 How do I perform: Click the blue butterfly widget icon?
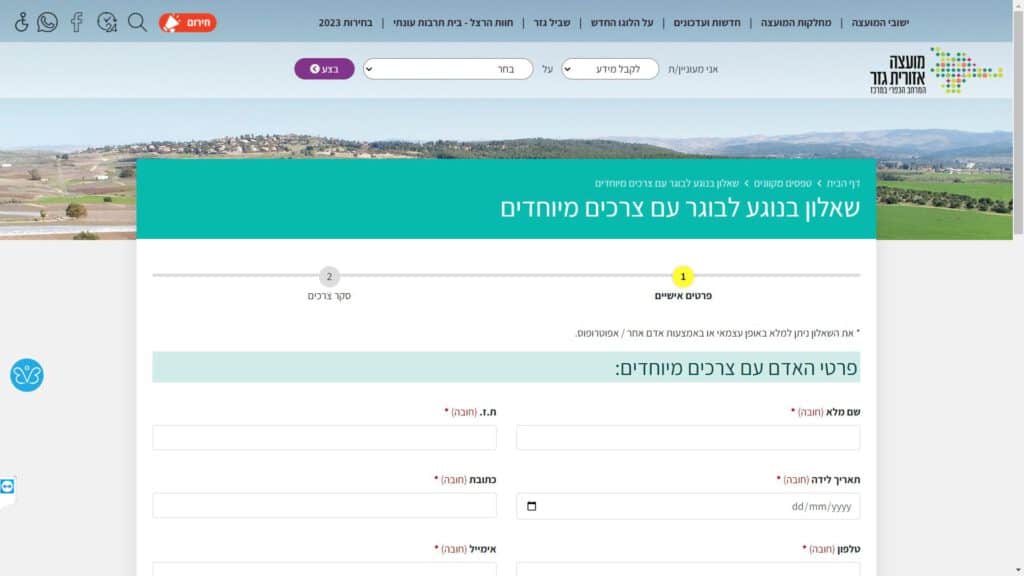[x=27, y=375]
